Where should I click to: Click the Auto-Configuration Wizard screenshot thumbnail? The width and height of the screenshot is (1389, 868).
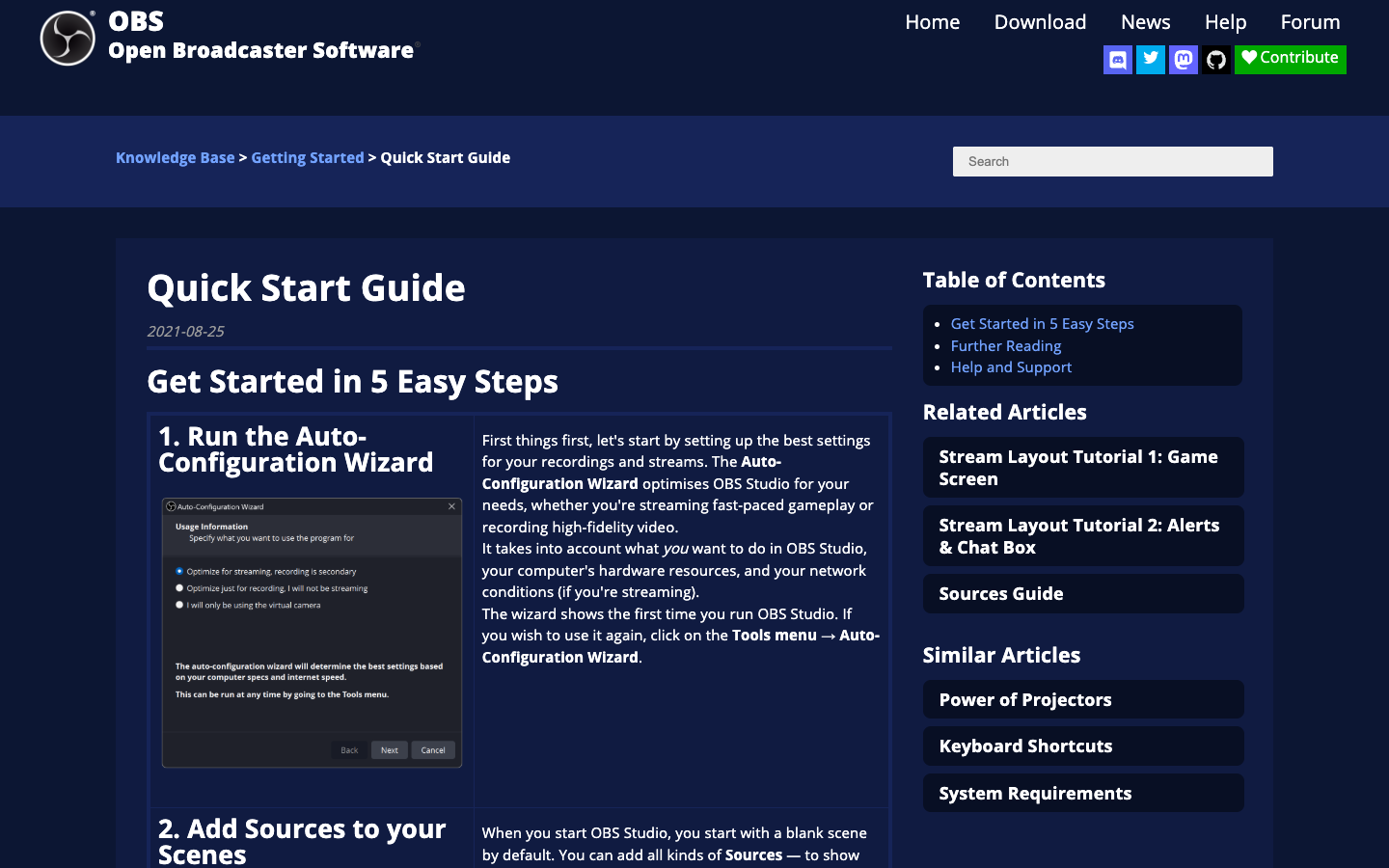coord(312,633)
